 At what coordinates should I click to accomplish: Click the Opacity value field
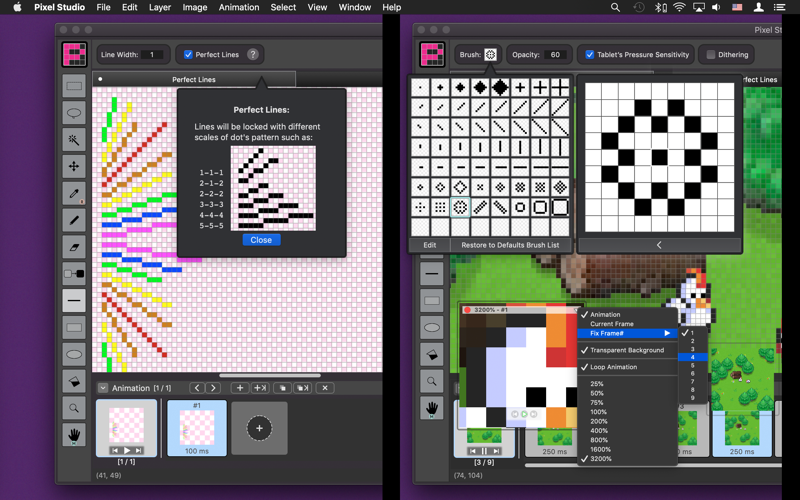pyautogui.click(x=555, y=55)
